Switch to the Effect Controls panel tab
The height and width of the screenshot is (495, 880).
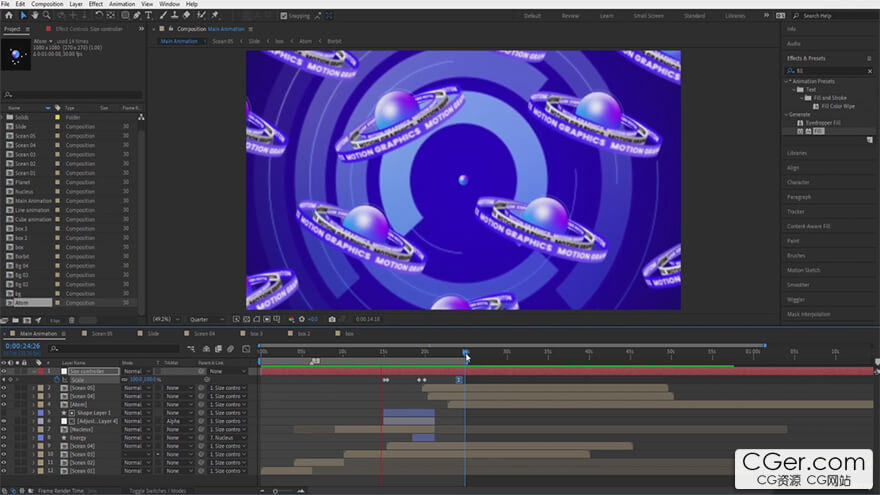[89, 29]
